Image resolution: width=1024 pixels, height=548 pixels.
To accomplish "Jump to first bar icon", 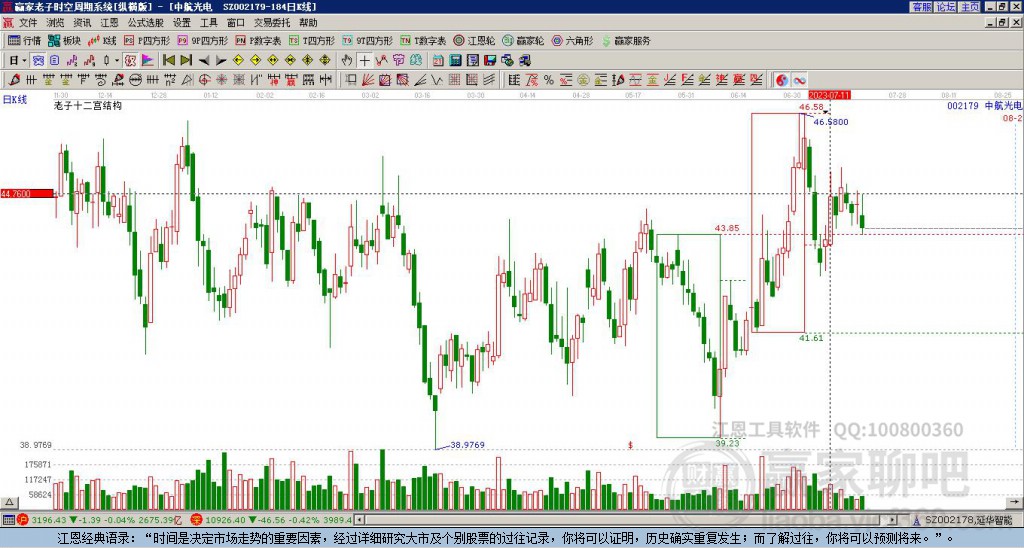I will [168, 61].
